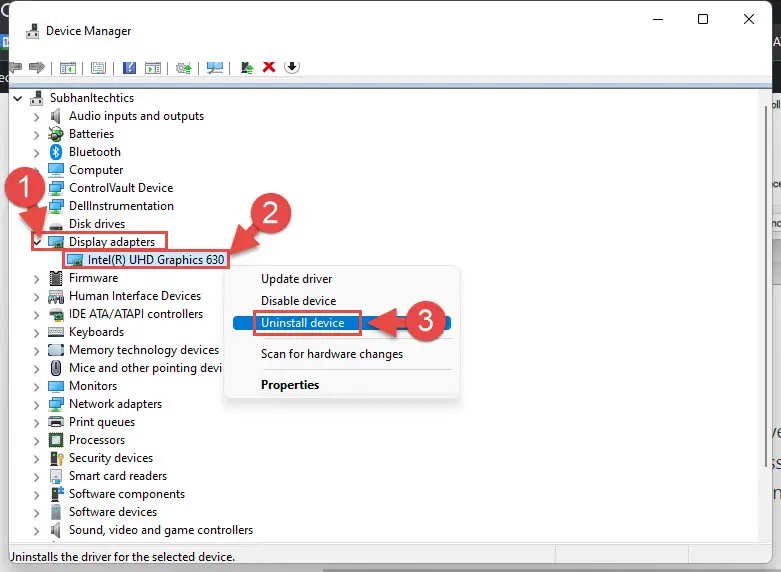This screenshot has height=572, width=781.
Task: Click the Back arrow in the toolbar
Action: coord(15,67)
